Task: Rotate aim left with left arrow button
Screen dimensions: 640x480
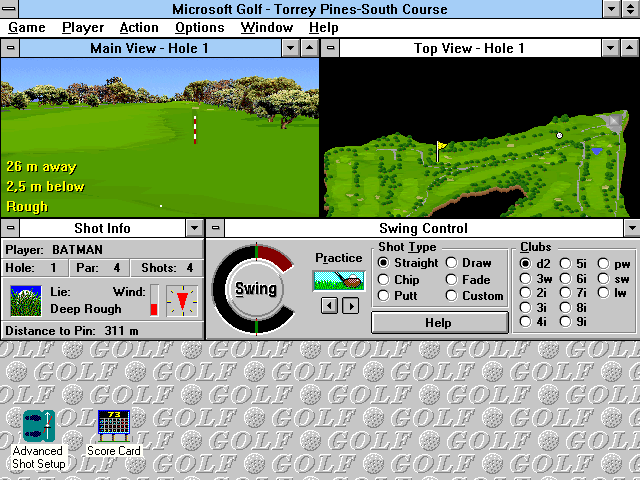Action: tap(329, 305)
